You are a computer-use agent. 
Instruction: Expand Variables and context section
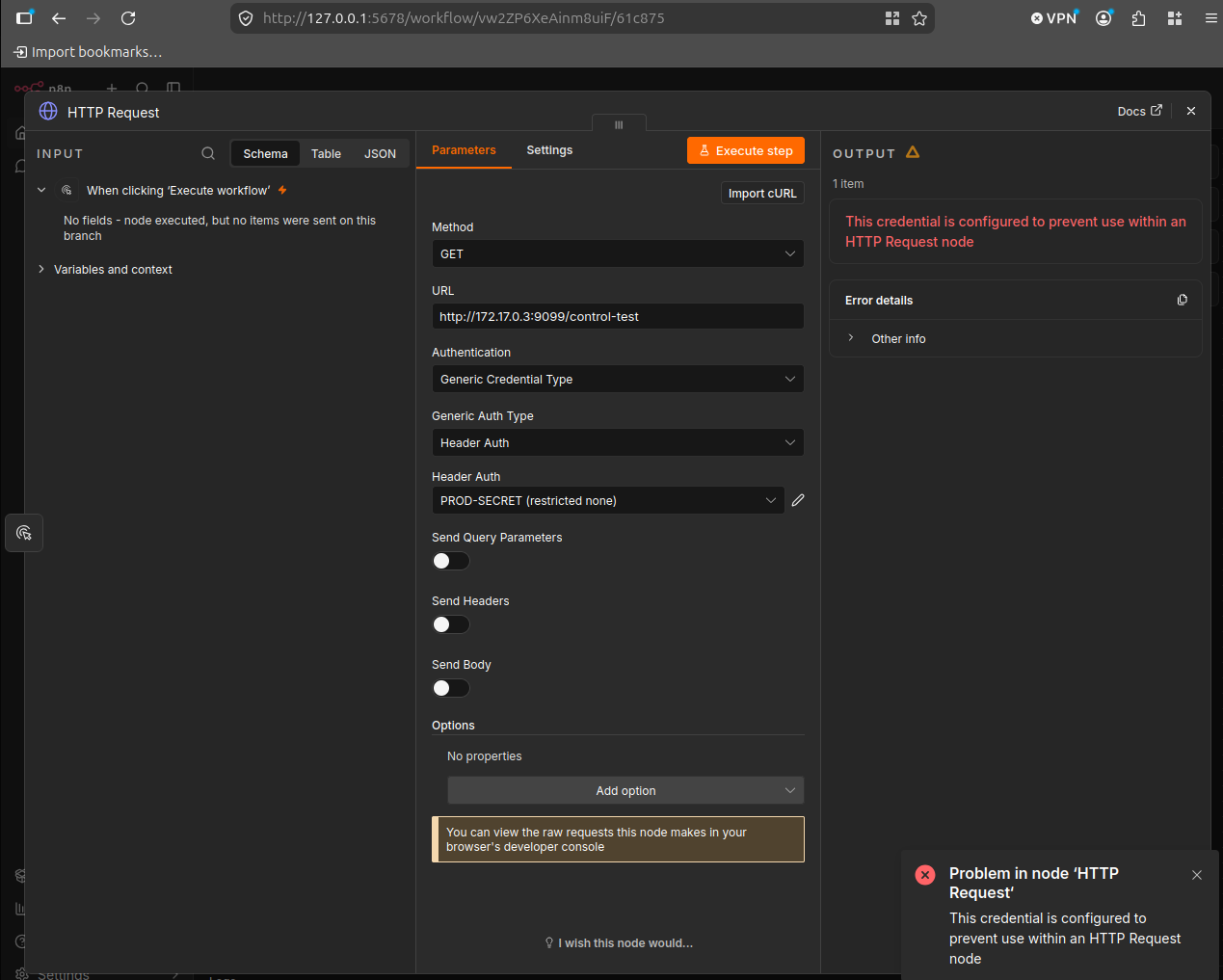(x=41, y=270)
